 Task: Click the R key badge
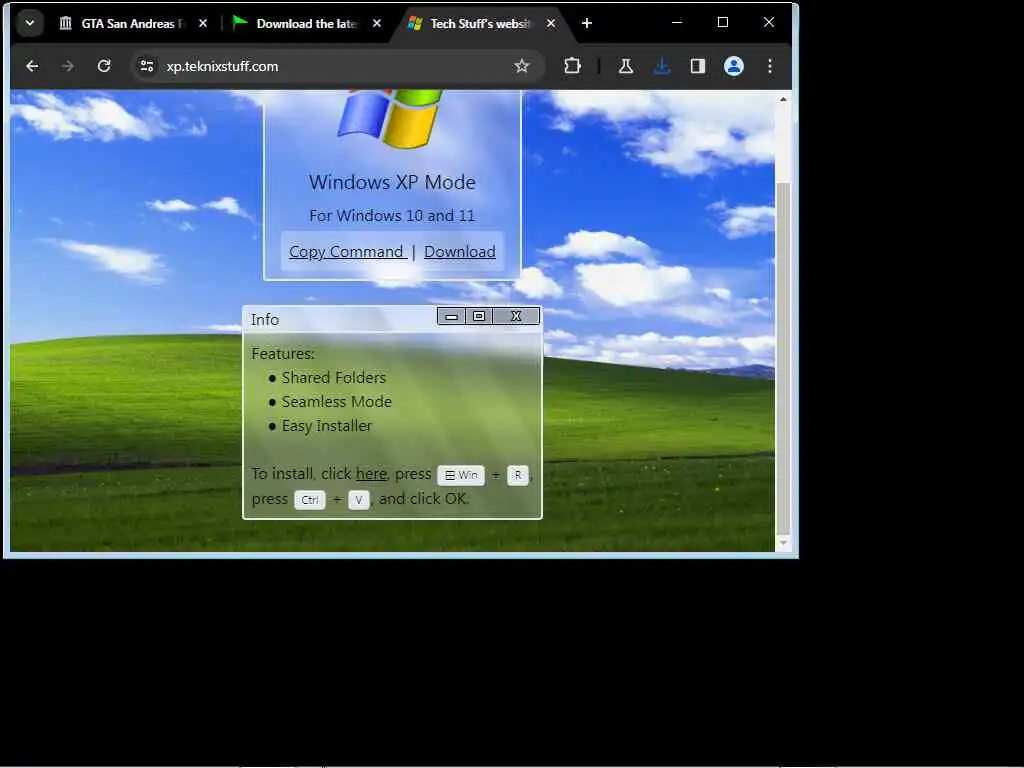point(517,475)
